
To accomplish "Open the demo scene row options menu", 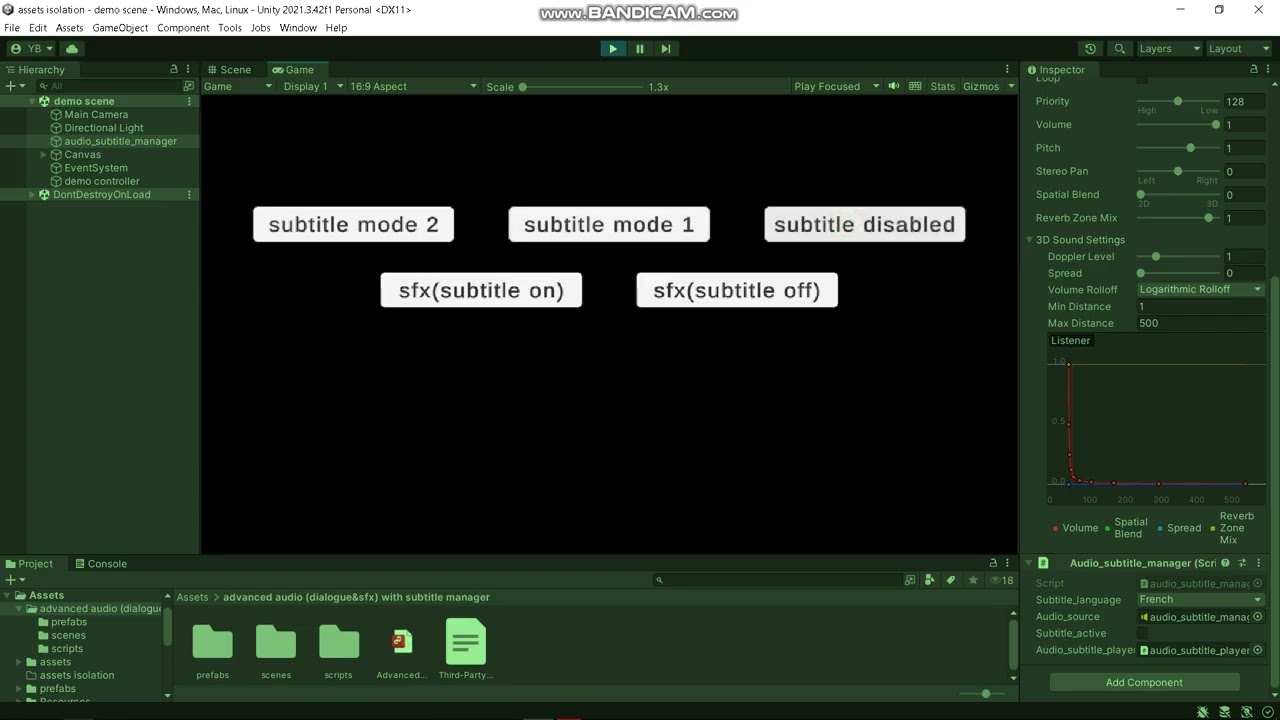I will point(189,101).
